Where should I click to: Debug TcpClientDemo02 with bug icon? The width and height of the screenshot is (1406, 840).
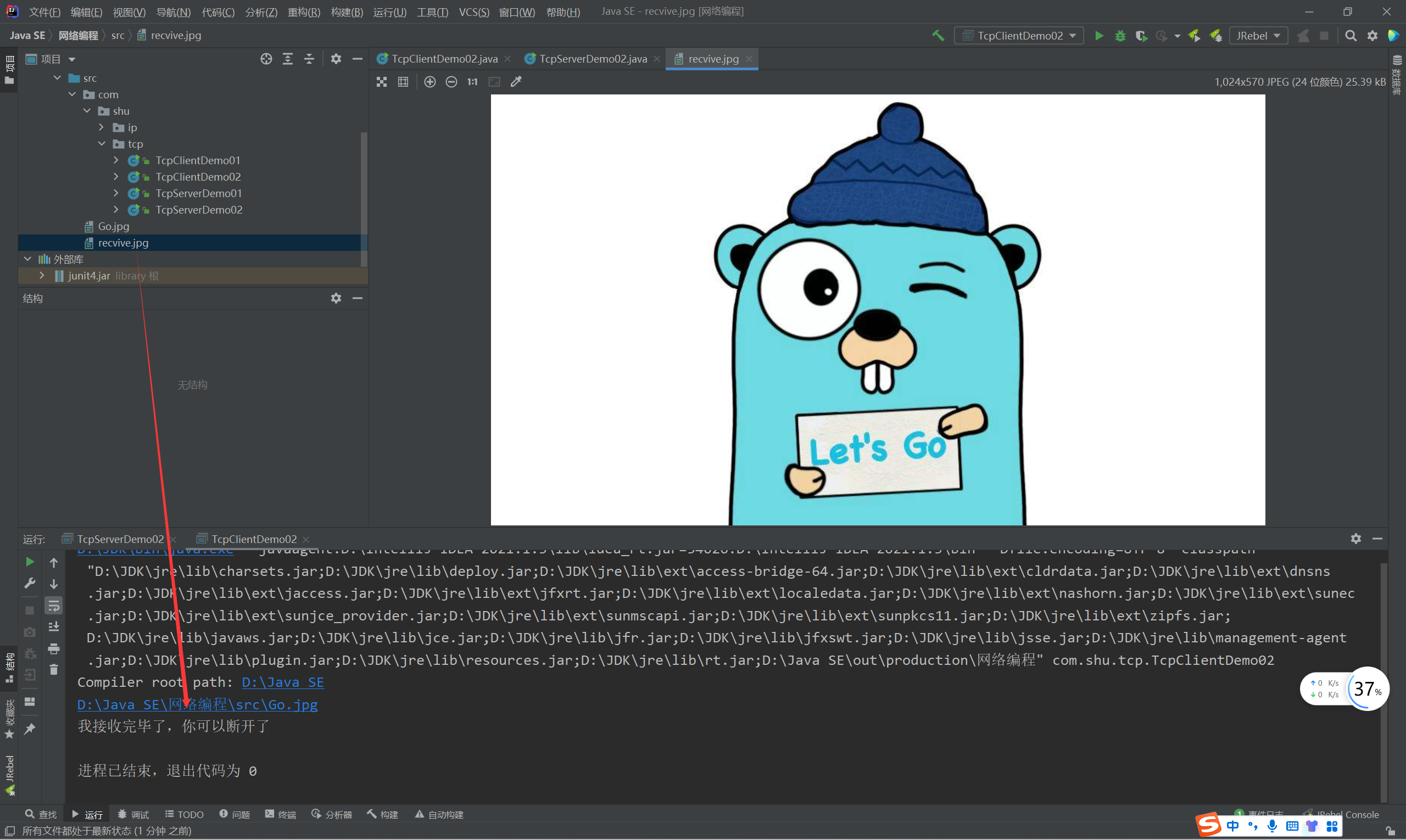point(1120,36)
